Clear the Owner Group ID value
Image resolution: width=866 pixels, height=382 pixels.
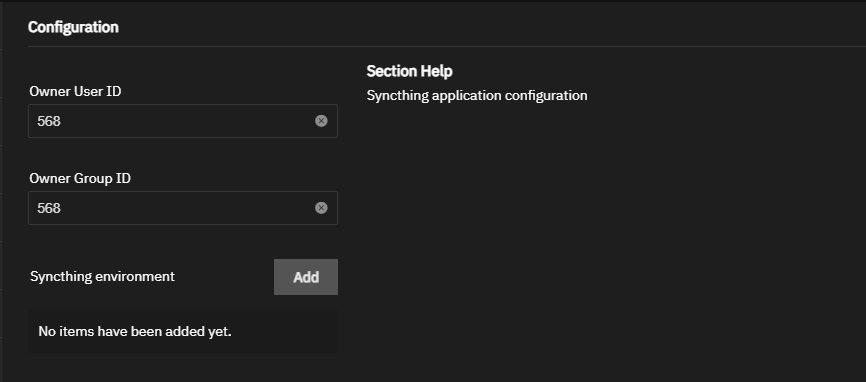pos(321,208)
